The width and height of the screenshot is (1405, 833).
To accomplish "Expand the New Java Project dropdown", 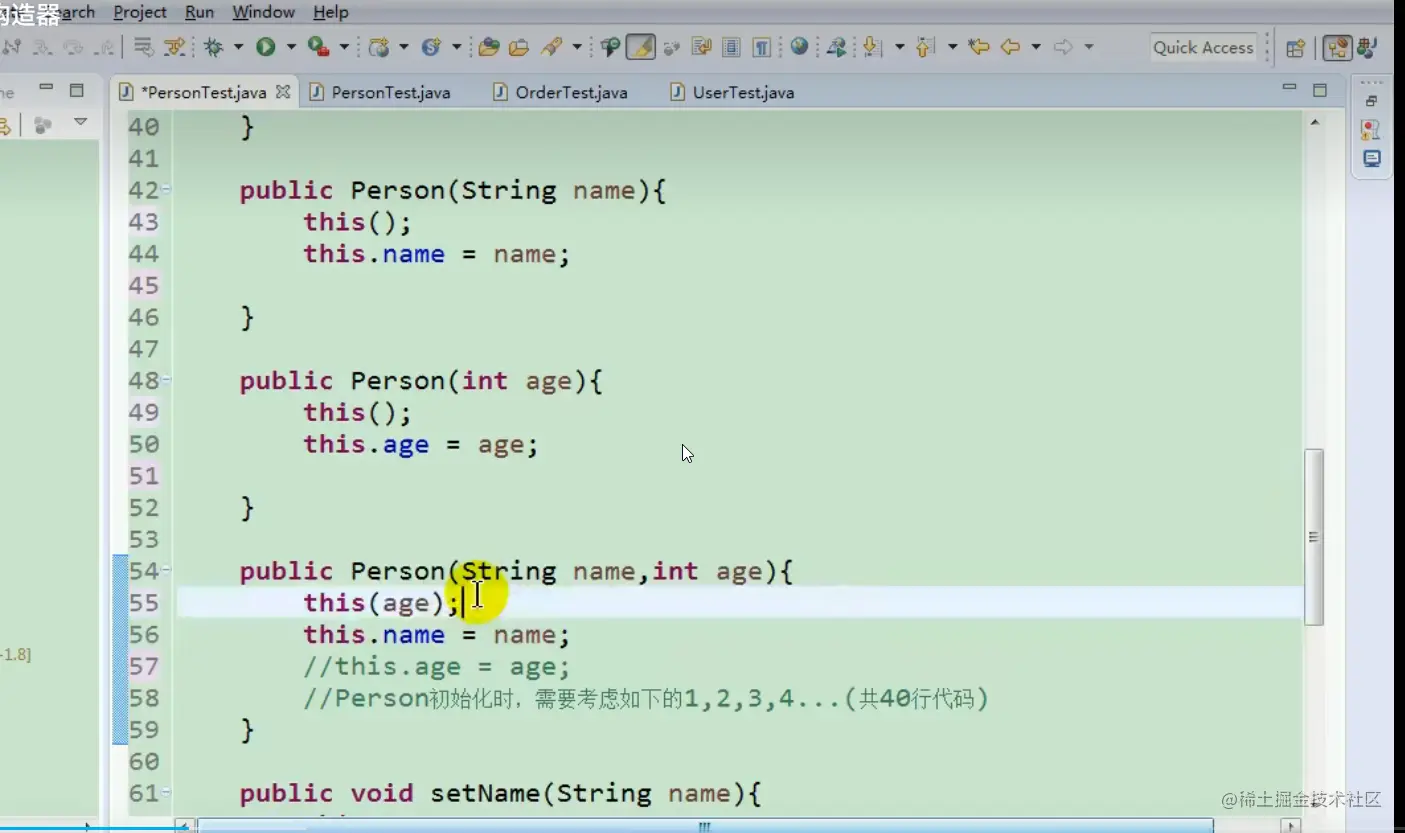I will [x=404, y=47].
